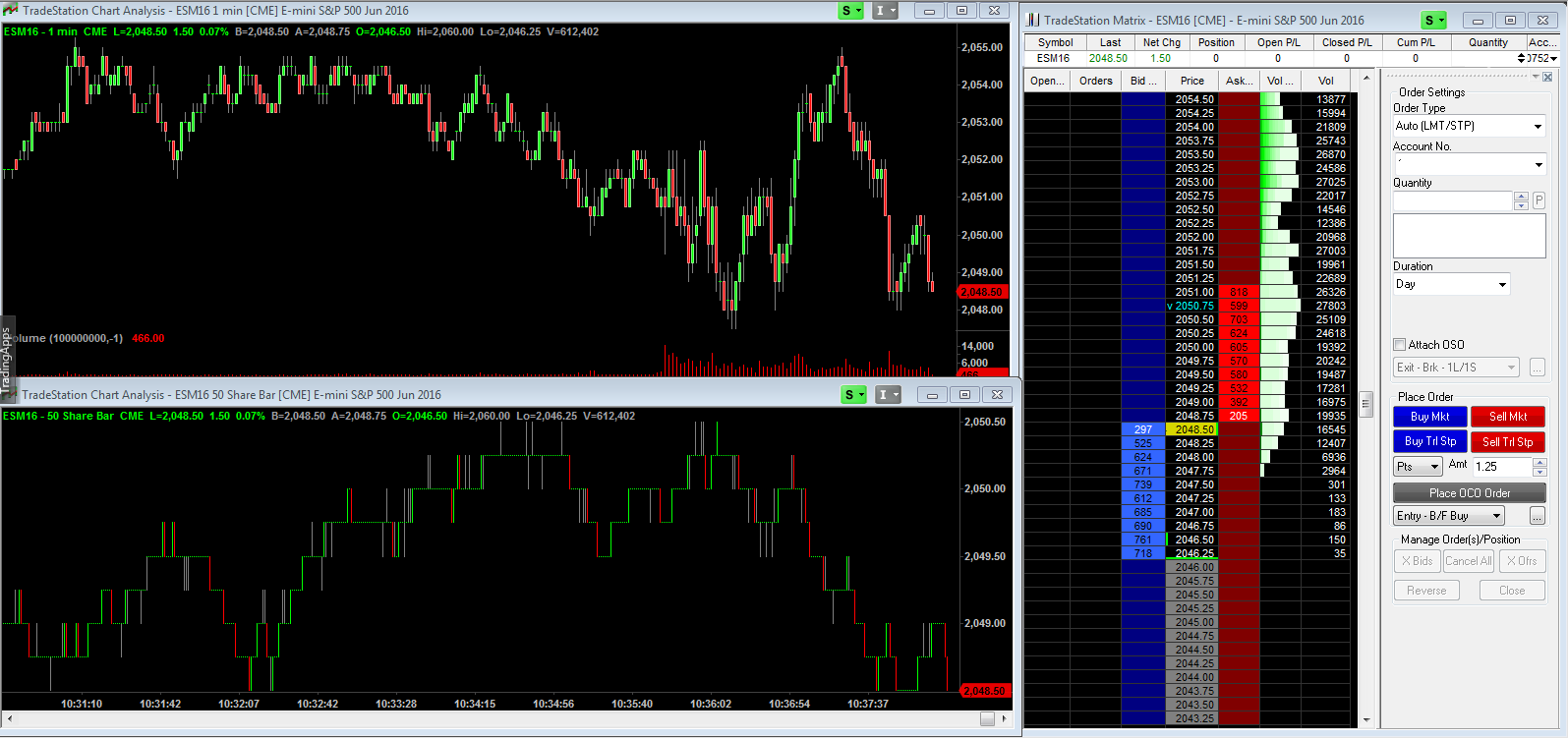Maximize the 50 Share Bar chart window
1568x739 pixels.
click(x=964, y=395)
